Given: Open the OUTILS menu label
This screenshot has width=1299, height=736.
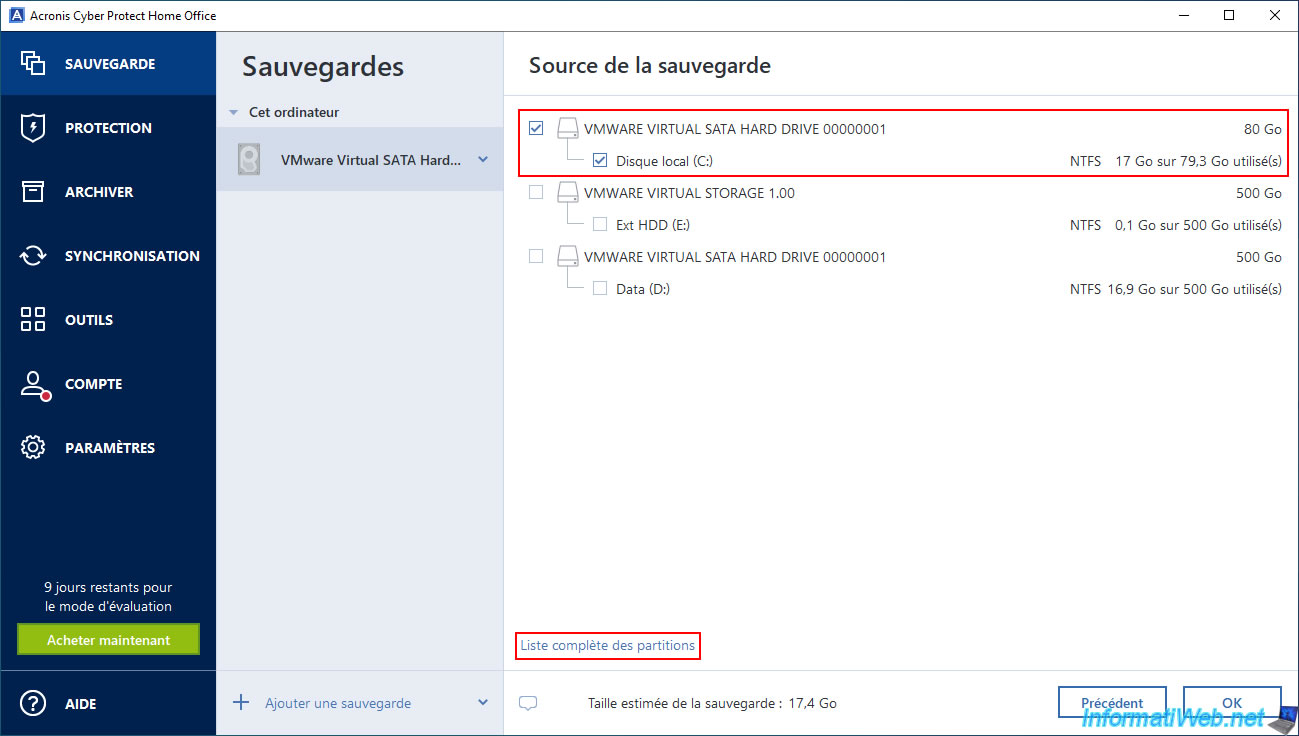Looking at the screenshot, I should 89,320.
